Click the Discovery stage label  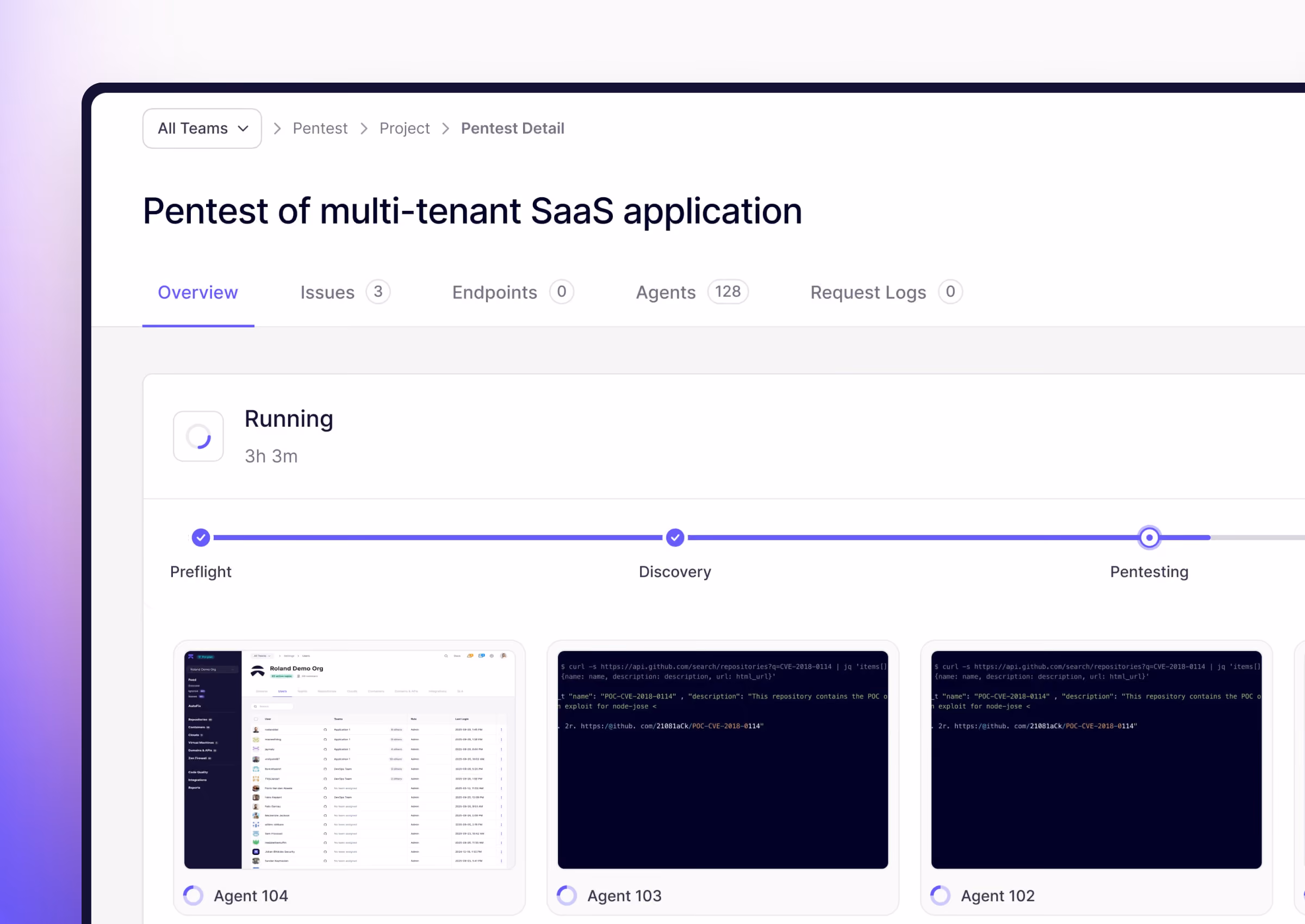point(675,572)
